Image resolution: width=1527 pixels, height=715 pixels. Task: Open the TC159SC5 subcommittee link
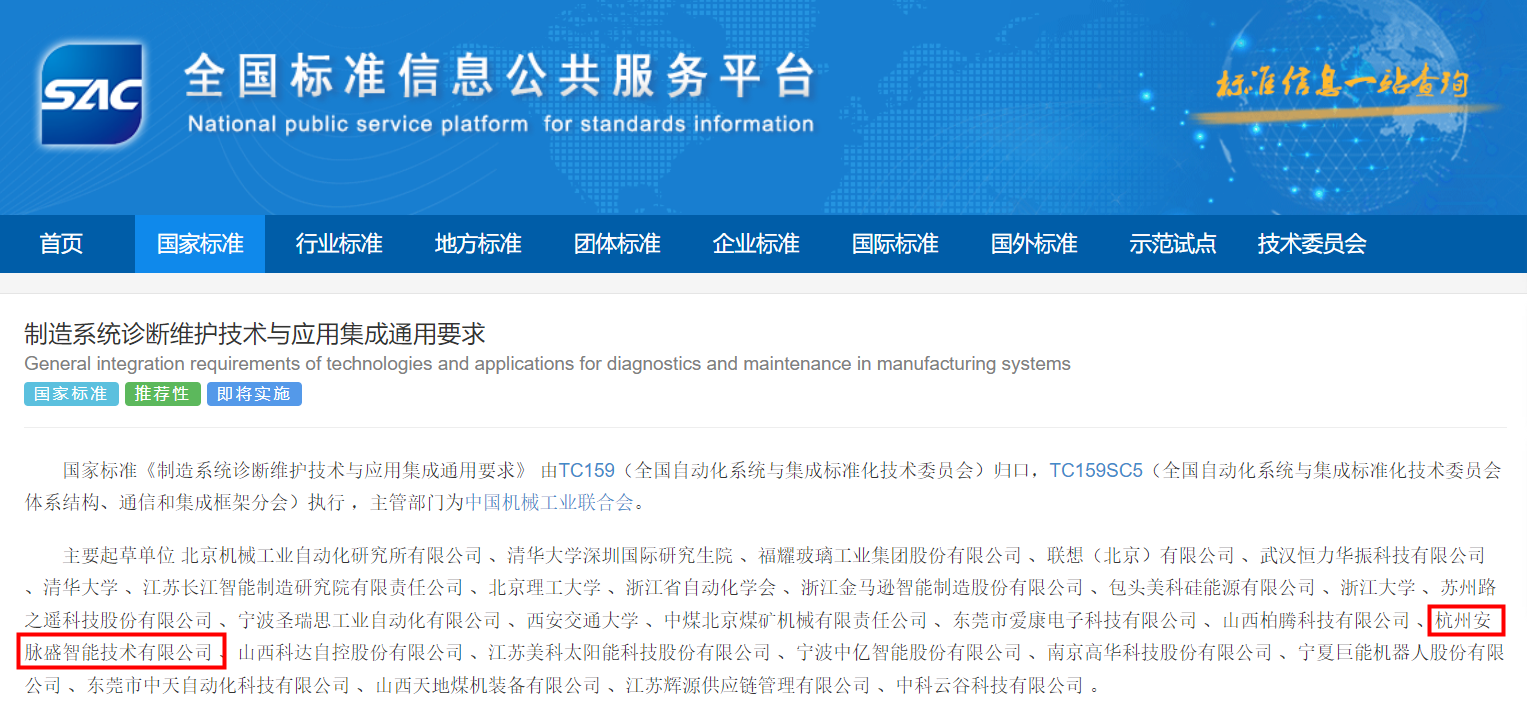point(1095,470)
